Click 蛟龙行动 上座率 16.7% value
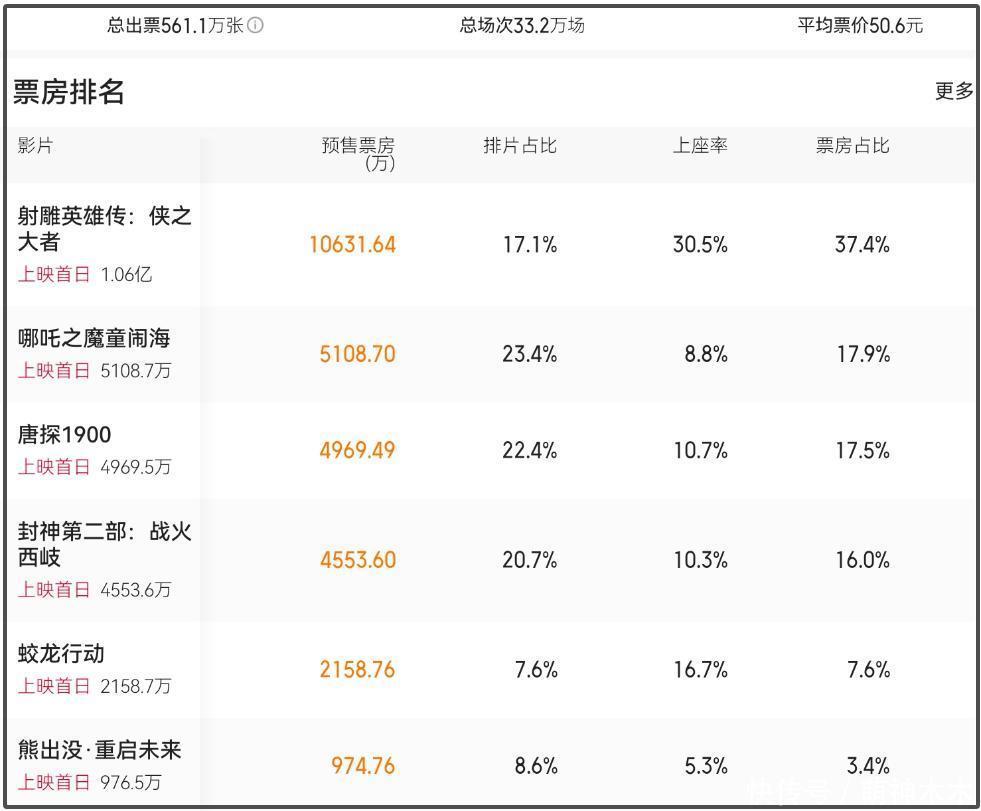 pos(700,669)
